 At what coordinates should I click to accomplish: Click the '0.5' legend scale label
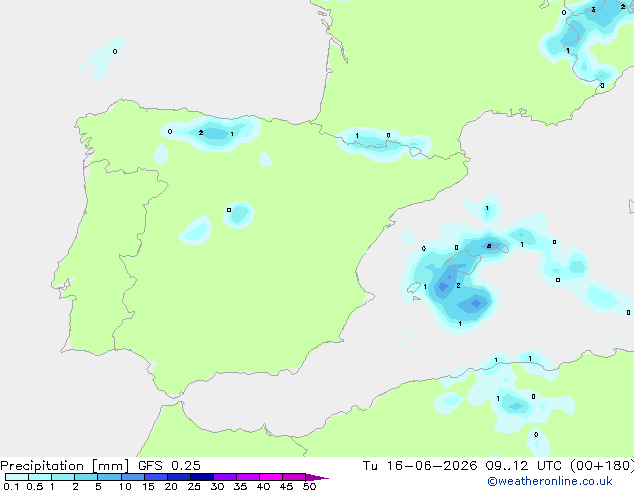pos(35,486)
